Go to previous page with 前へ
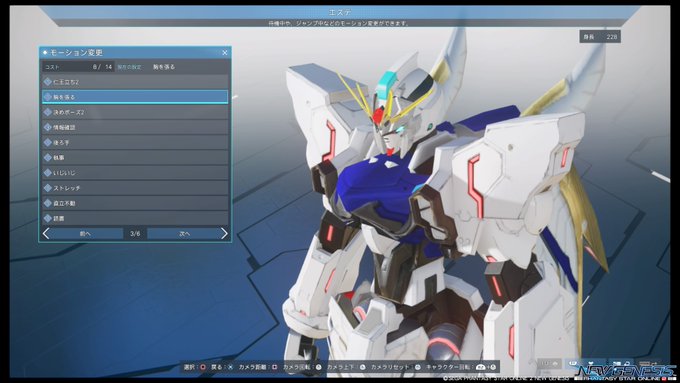Viewport: 680px width, 383px height. [85, 234]
